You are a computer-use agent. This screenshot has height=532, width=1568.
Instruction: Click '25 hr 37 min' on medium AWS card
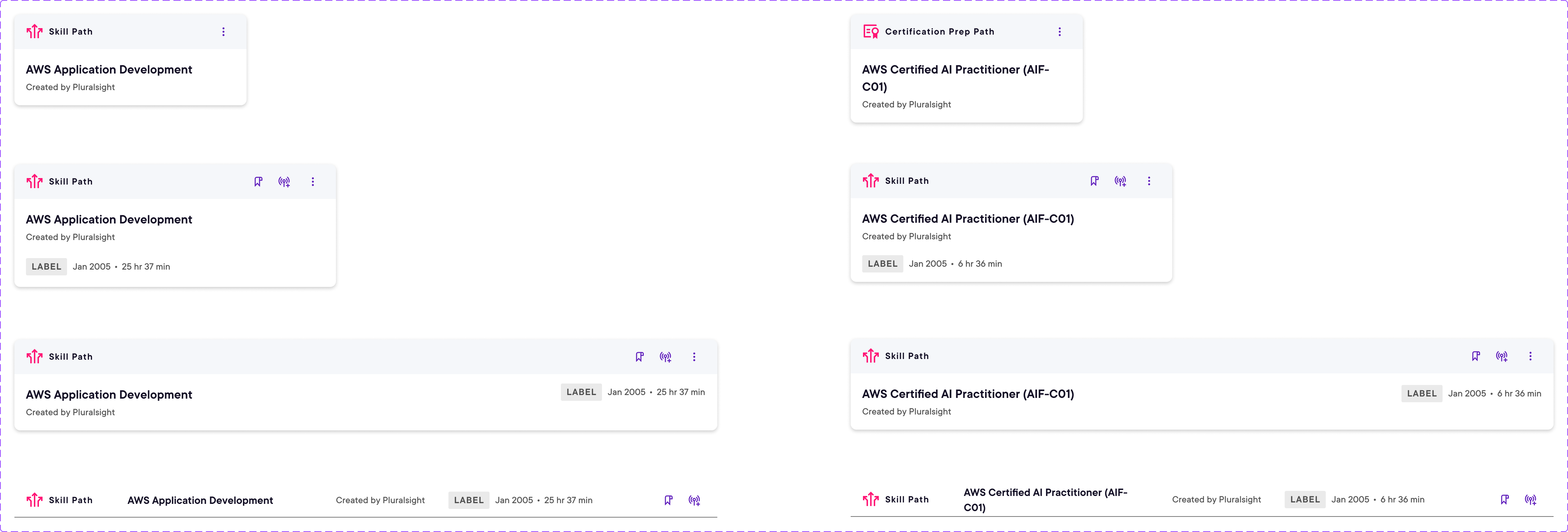146,267
